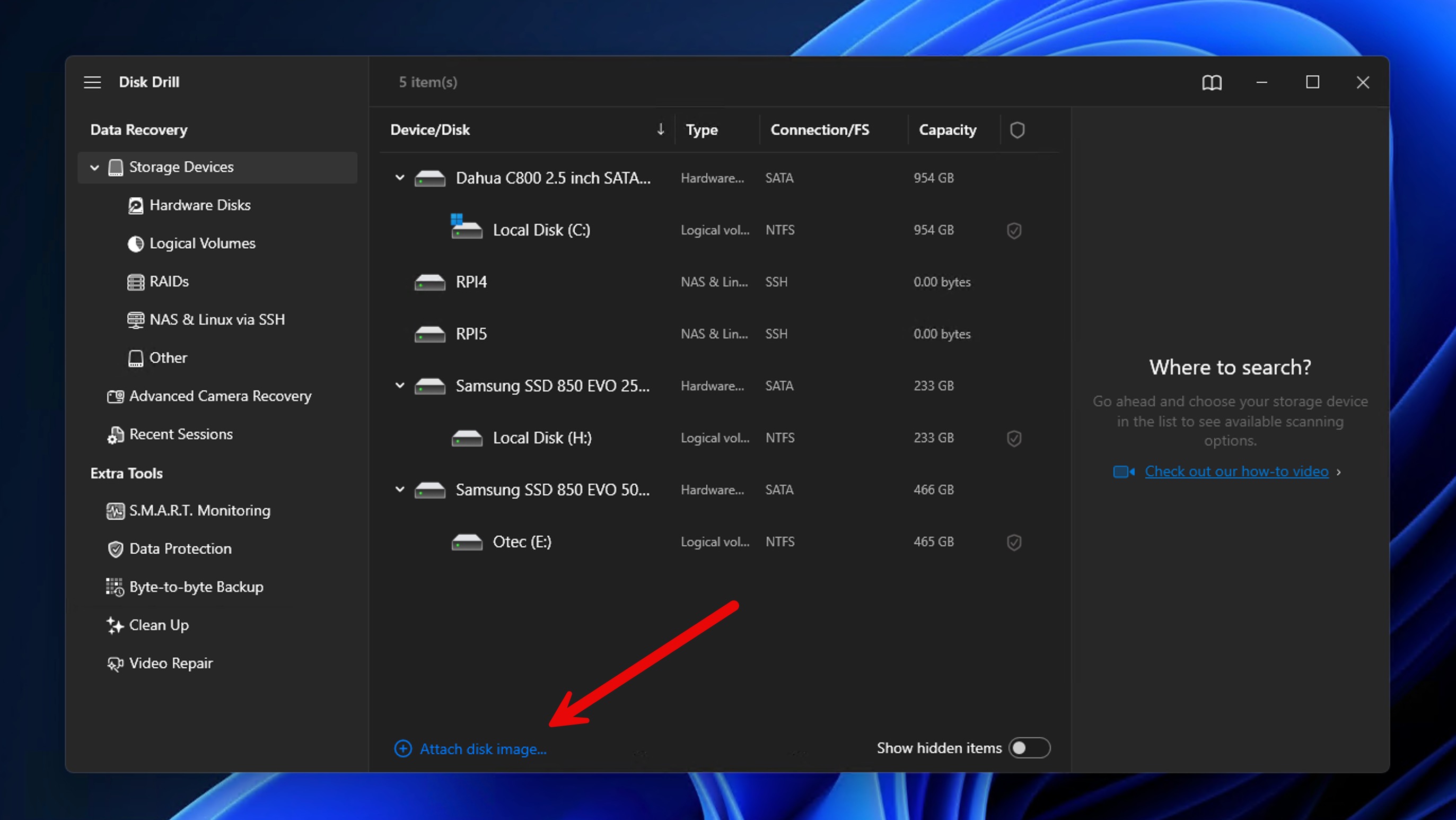Select the RPI4 device name
Screen dimensions: 1456x820
coord(471,282)
